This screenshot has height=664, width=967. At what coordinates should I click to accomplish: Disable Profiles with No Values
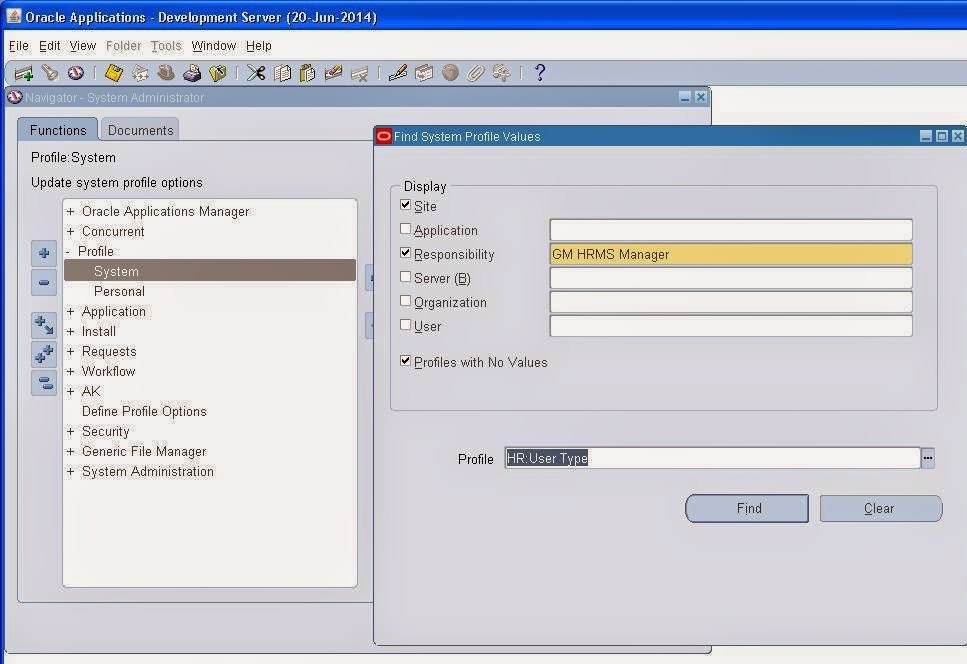(x=405, y=361)
